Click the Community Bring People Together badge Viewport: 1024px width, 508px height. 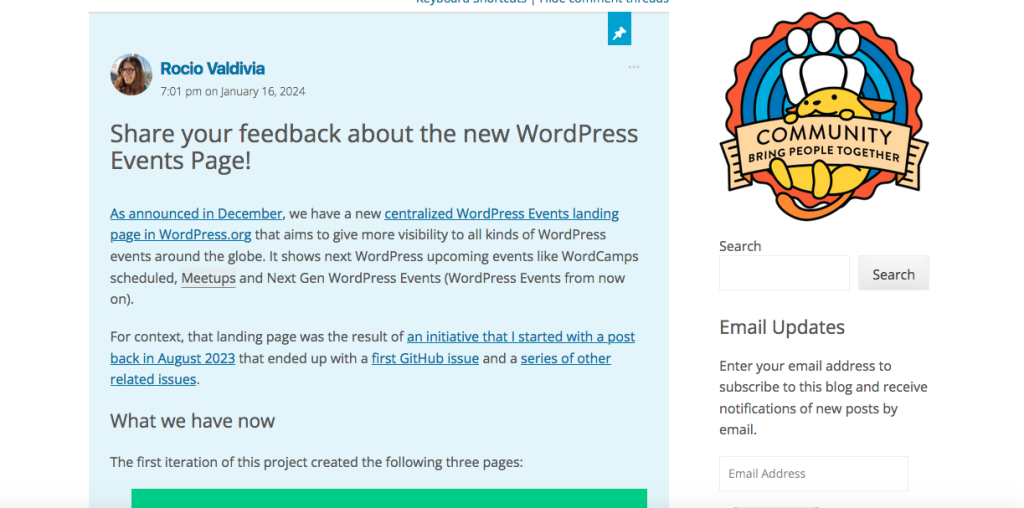[824, 116]
